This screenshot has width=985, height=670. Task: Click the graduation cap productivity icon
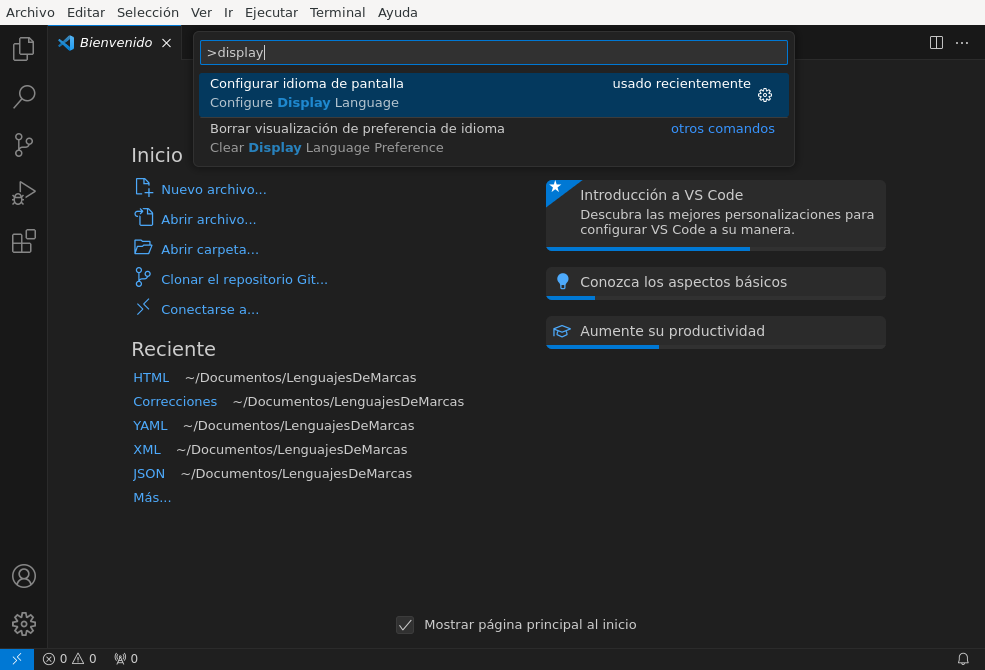[562, 331]
